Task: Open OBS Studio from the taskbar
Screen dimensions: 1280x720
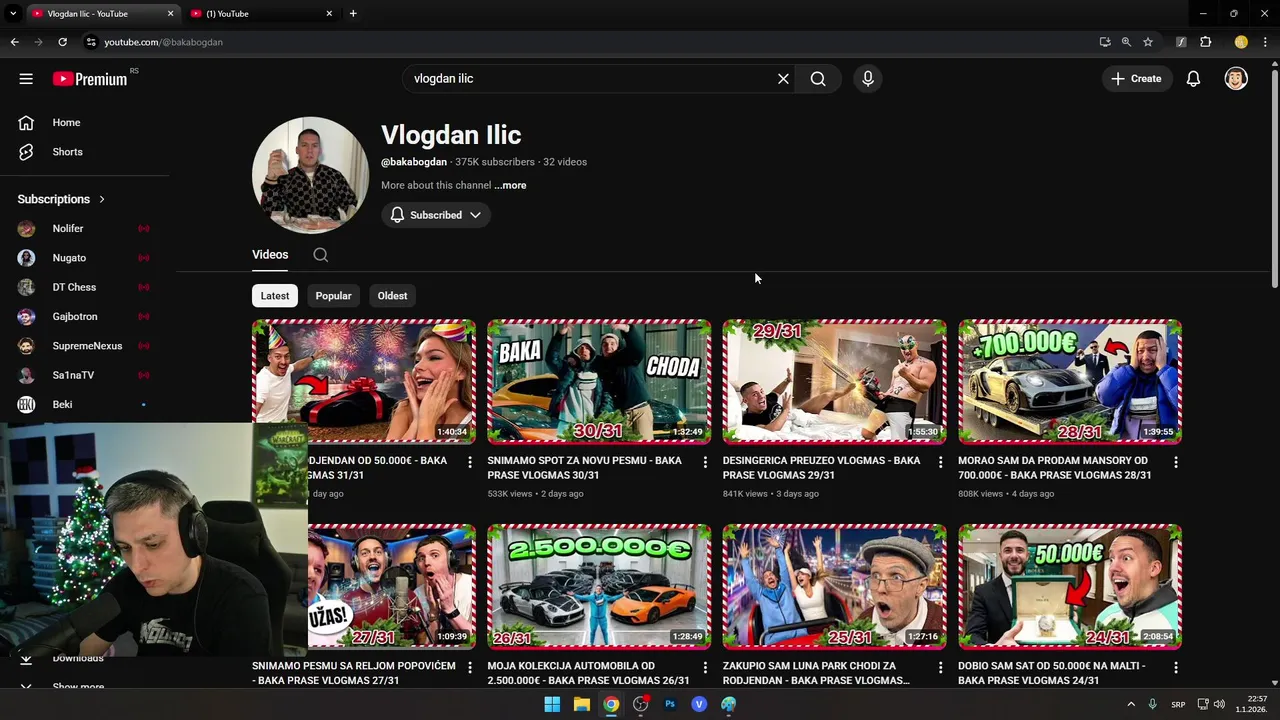Action: [640, 704]
